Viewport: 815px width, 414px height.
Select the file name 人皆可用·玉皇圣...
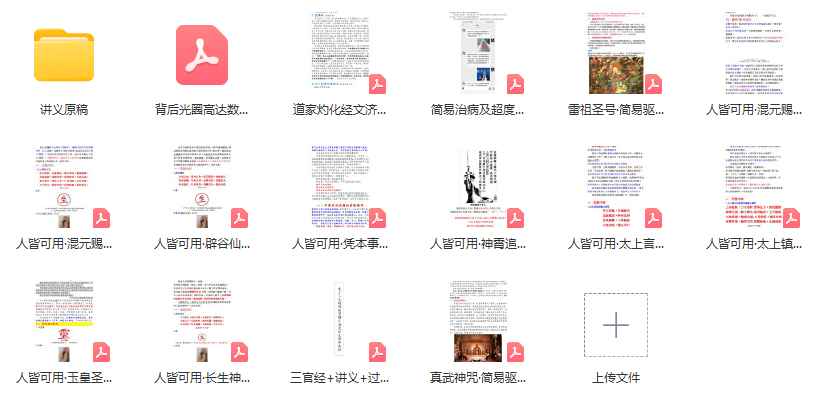[64, 378]
